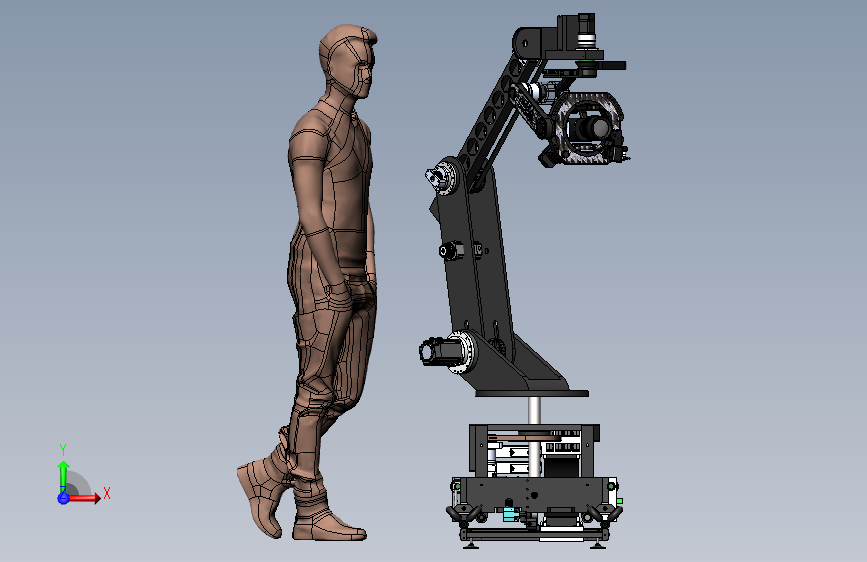This screenshot has height=562, width=867.
Task: Select the human figure model's head
Action: 348,62
